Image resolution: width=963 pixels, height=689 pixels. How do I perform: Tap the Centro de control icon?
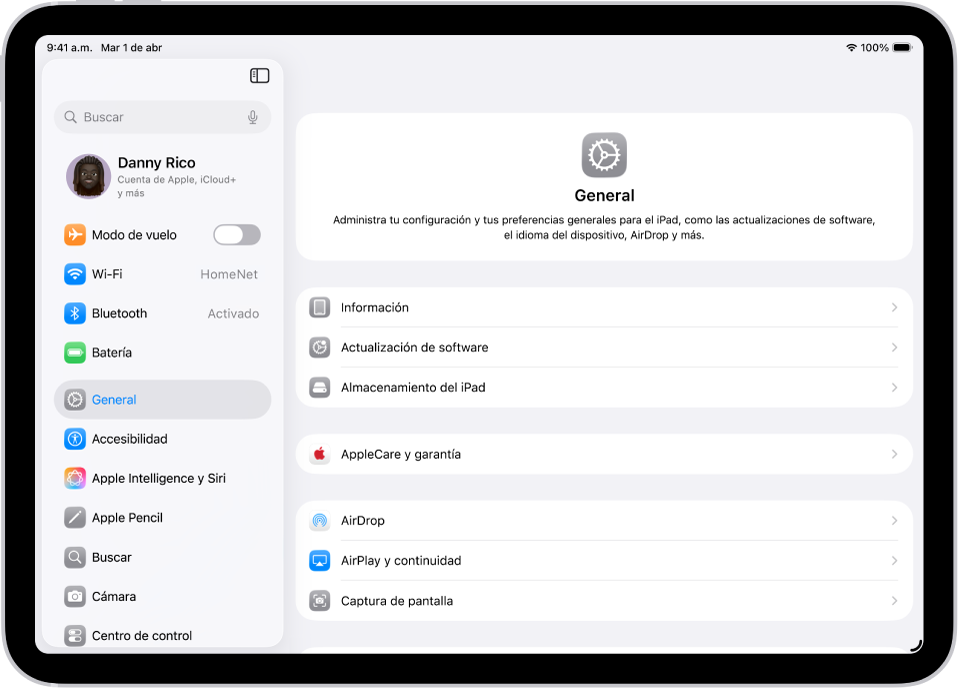pos(75,635)
